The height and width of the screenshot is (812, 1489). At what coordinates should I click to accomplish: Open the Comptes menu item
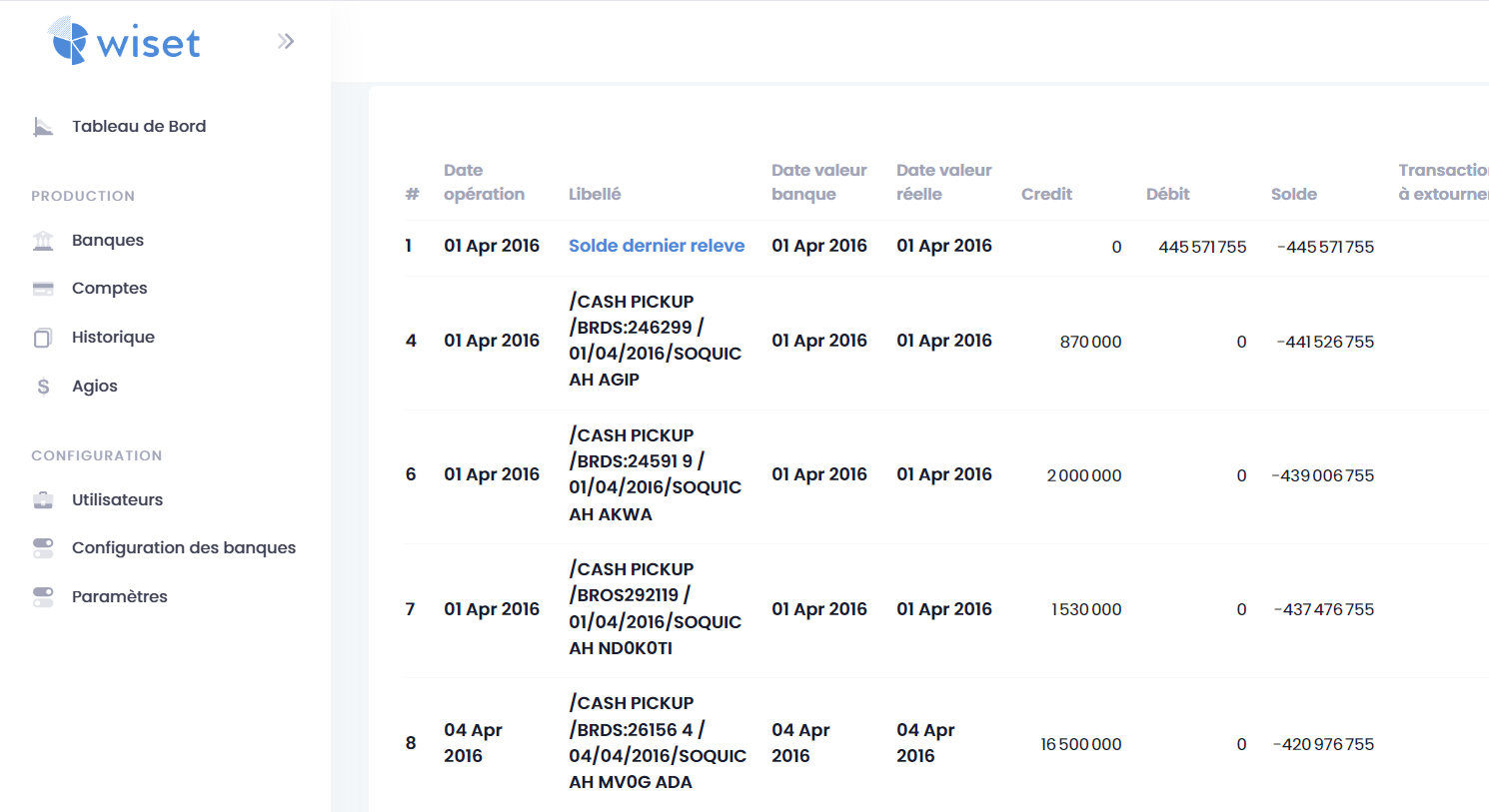109,289
